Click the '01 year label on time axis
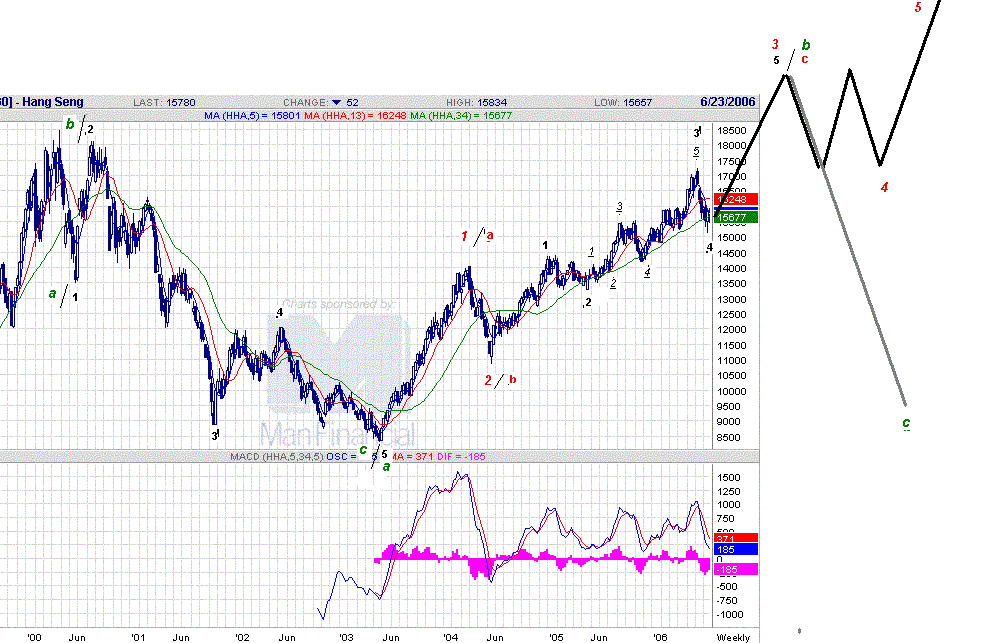The height and width of the screenshot is (643, 1008). pos(138,637)
